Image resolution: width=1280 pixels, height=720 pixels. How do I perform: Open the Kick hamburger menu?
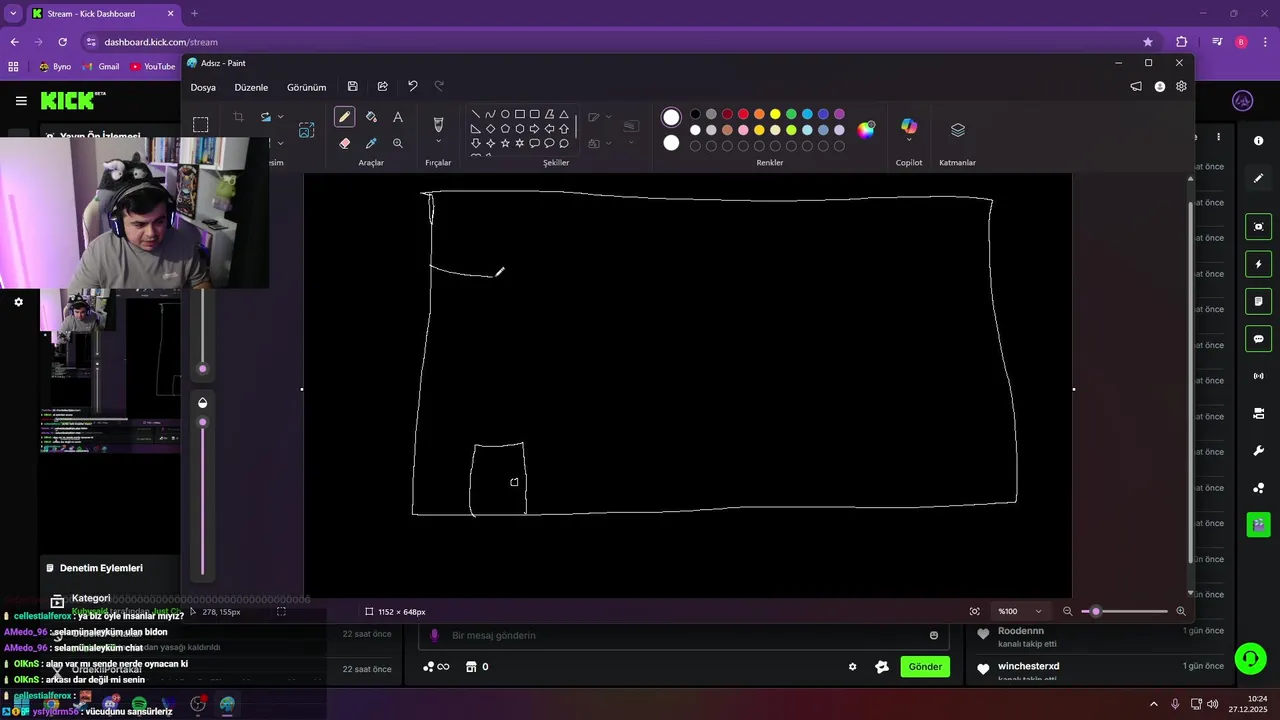pyautogui.click(x=21, y=100)
